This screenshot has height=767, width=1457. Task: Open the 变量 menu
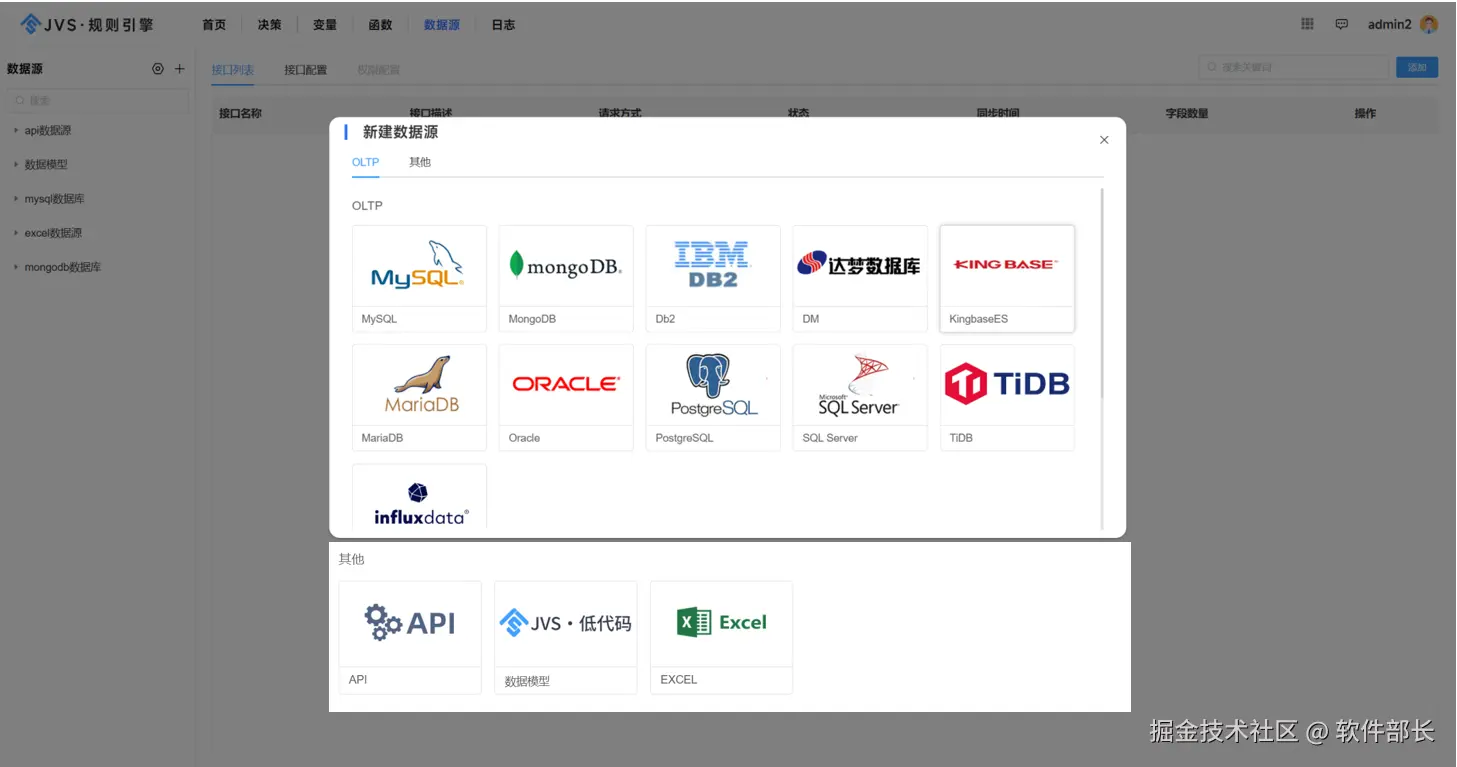tap(325, 25)
